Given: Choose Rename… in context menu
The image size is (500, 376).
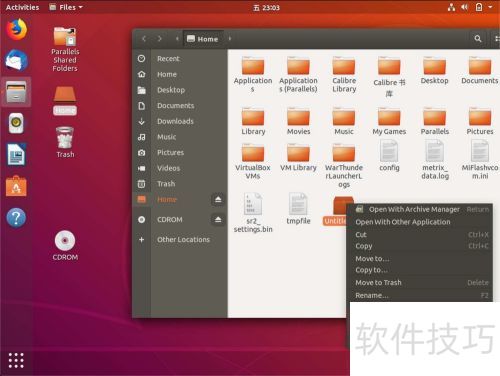Looking at the screenshot, I should 420,295.
